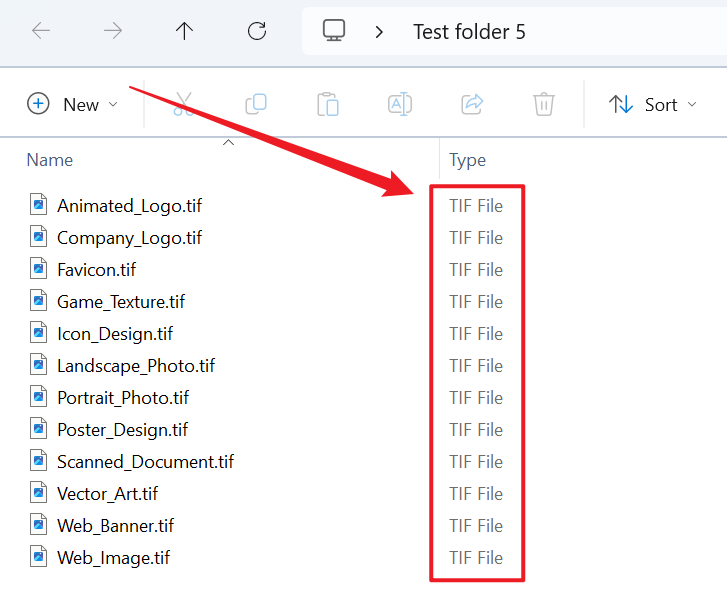Click the image icon beside Web_Banner.tif
The height and width of the screenshot is (602, 727).
(x=38, y=524)
